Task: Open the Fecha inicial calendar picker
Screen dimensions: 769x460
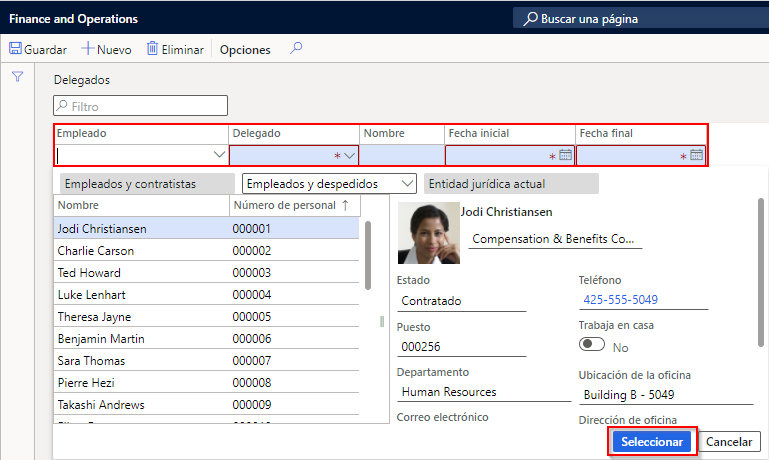Action: tap(565, 155)
